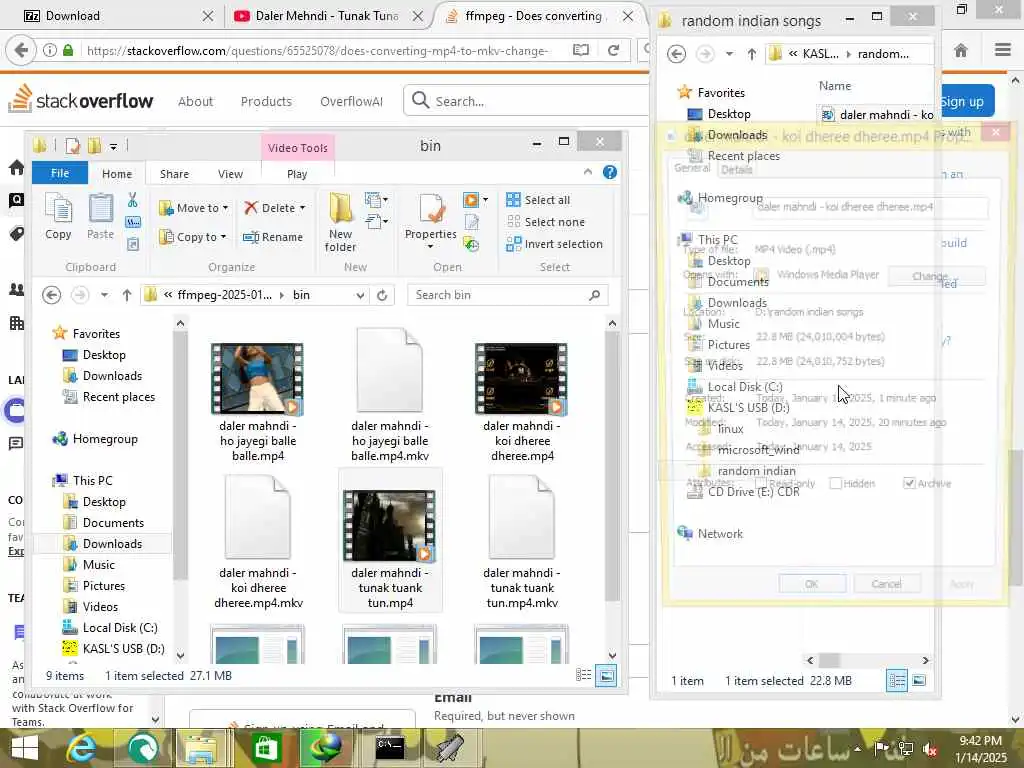The image size is (1024, 768).
Task: Open the dropdown beside the media Open button
Action: (x=485, y=200)
